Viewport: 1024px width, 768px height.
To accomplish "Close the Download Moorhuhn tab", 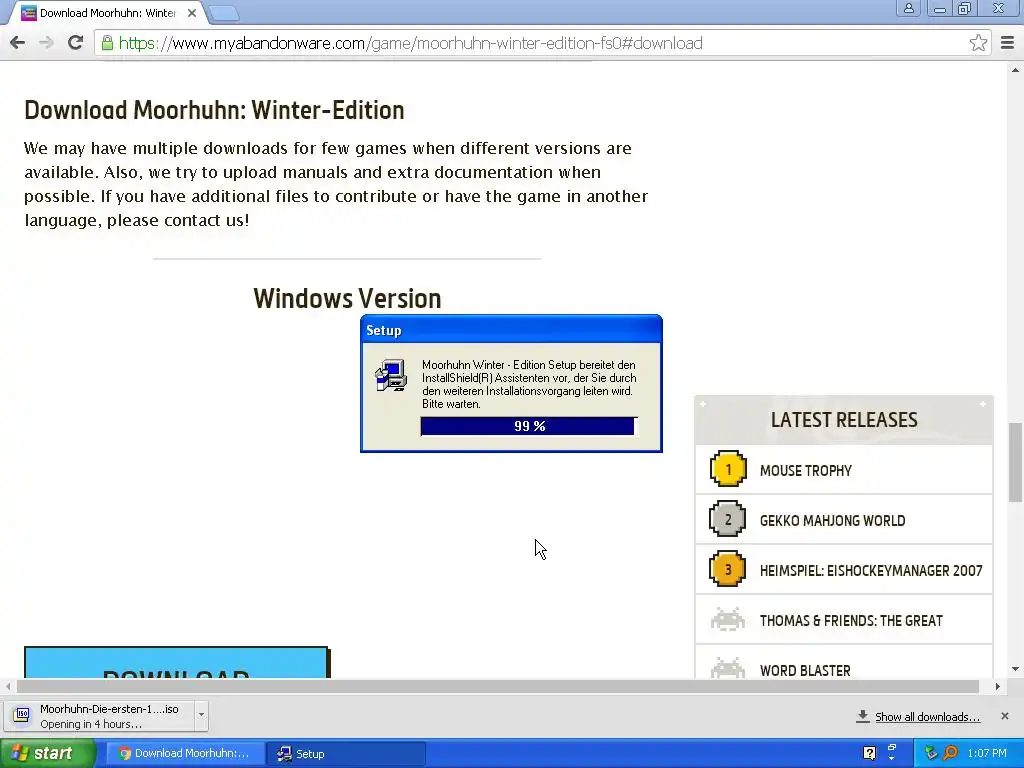I will pyautogui.click(x=191, y=12).
